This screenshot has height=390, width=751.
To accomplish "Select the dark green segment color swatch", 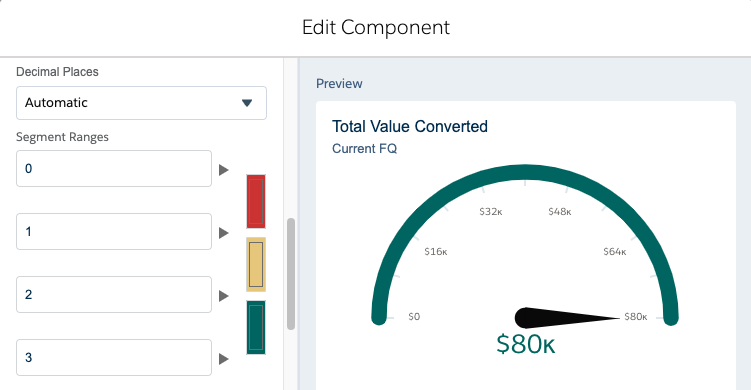I will pyautogui.click(x=256, y=327).
